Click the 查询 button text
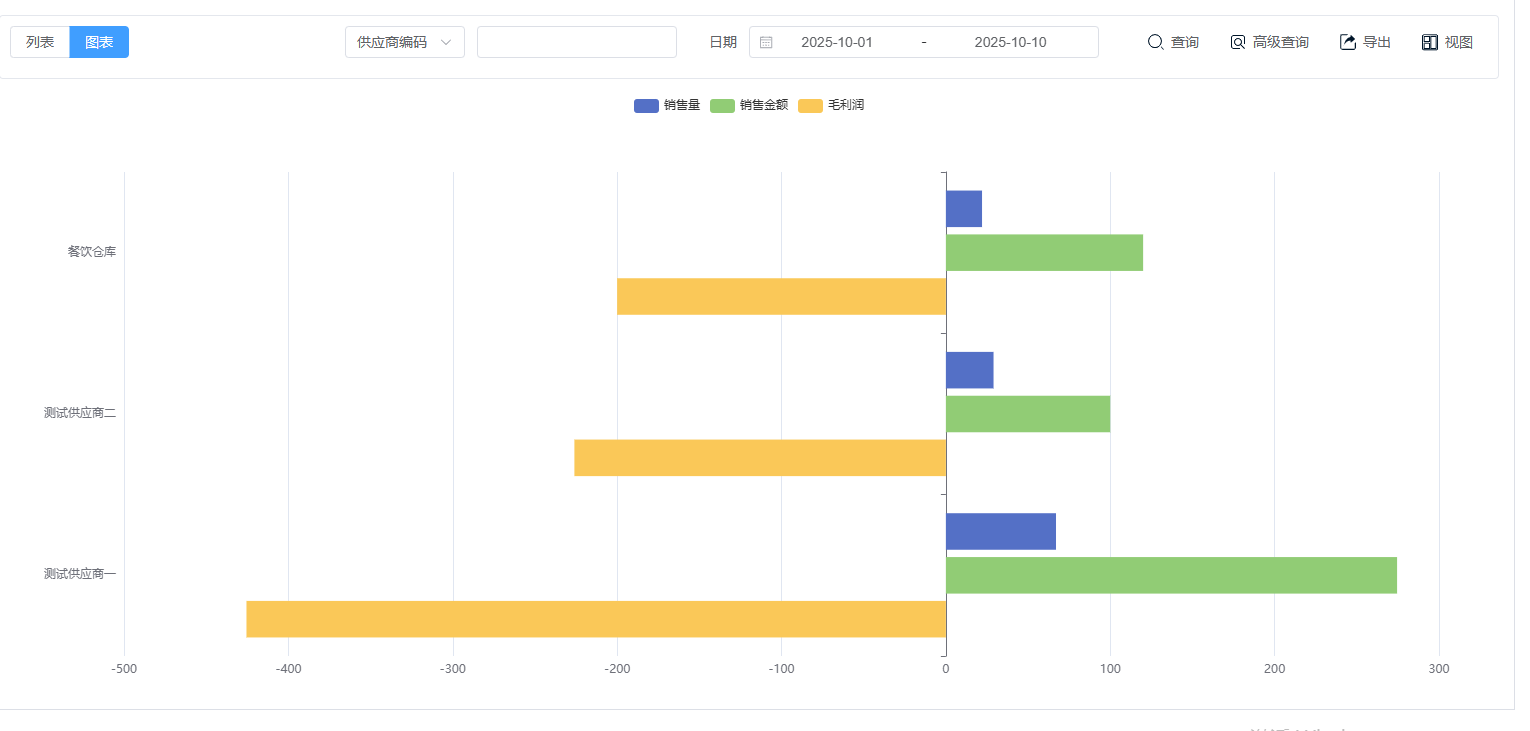Viewport: 1530px width, 731px height. coord(1185,42)
